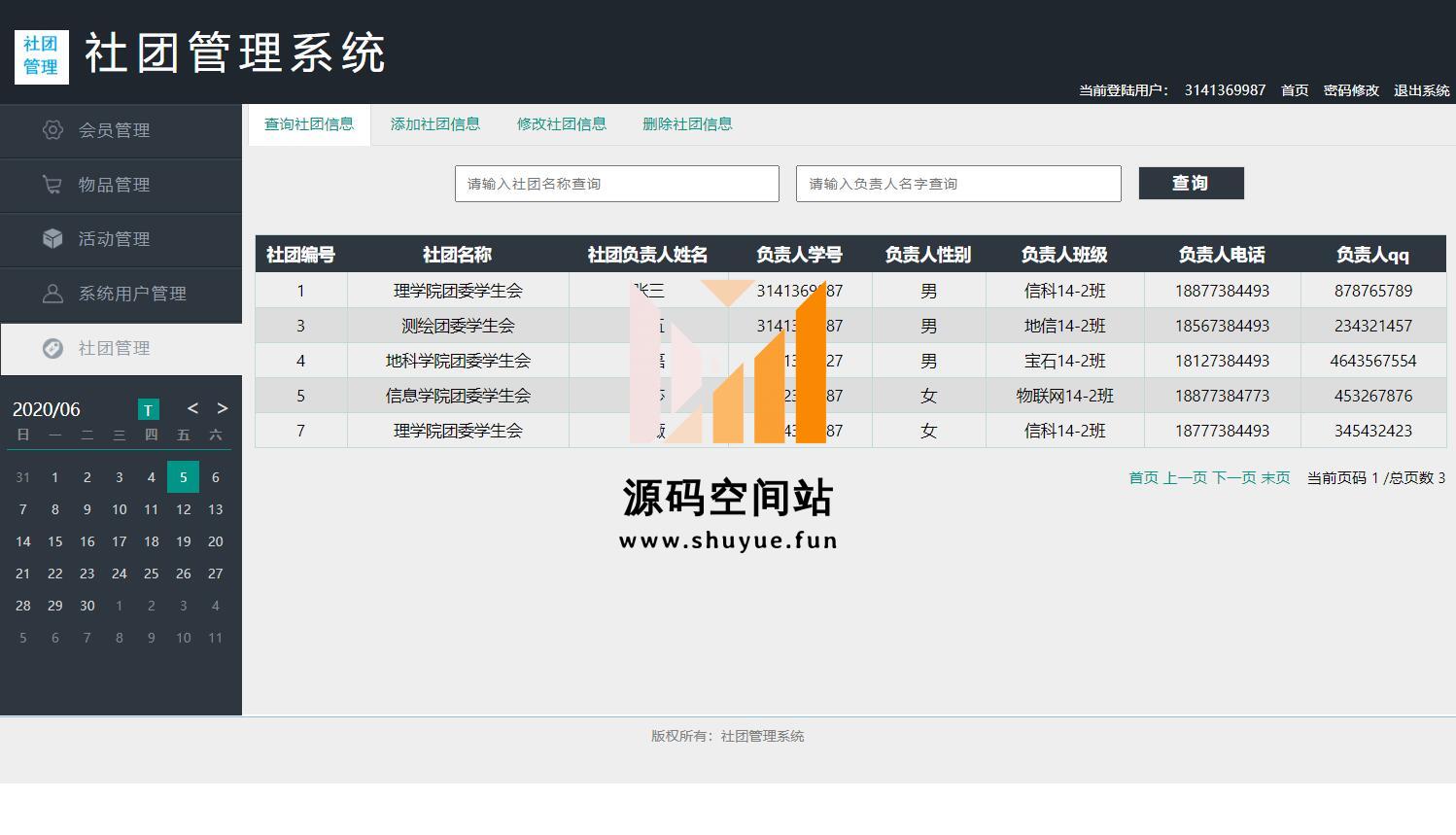
Task: Switch to 添加社团信息 tab
Action: point(434,124)
